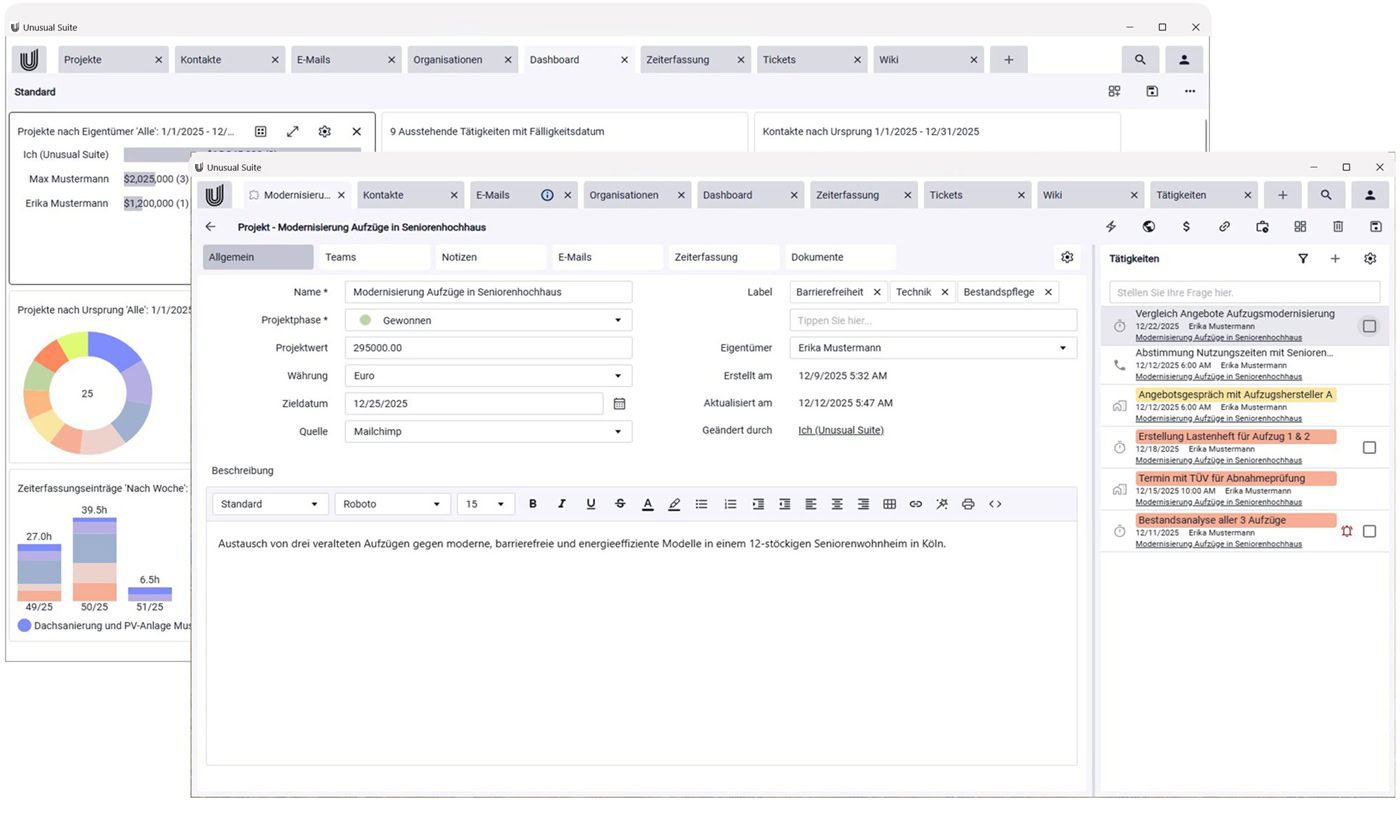Filter activities with the funnel icon
The height and width of the screenshot is (825, 1400).
point(1303,259)
